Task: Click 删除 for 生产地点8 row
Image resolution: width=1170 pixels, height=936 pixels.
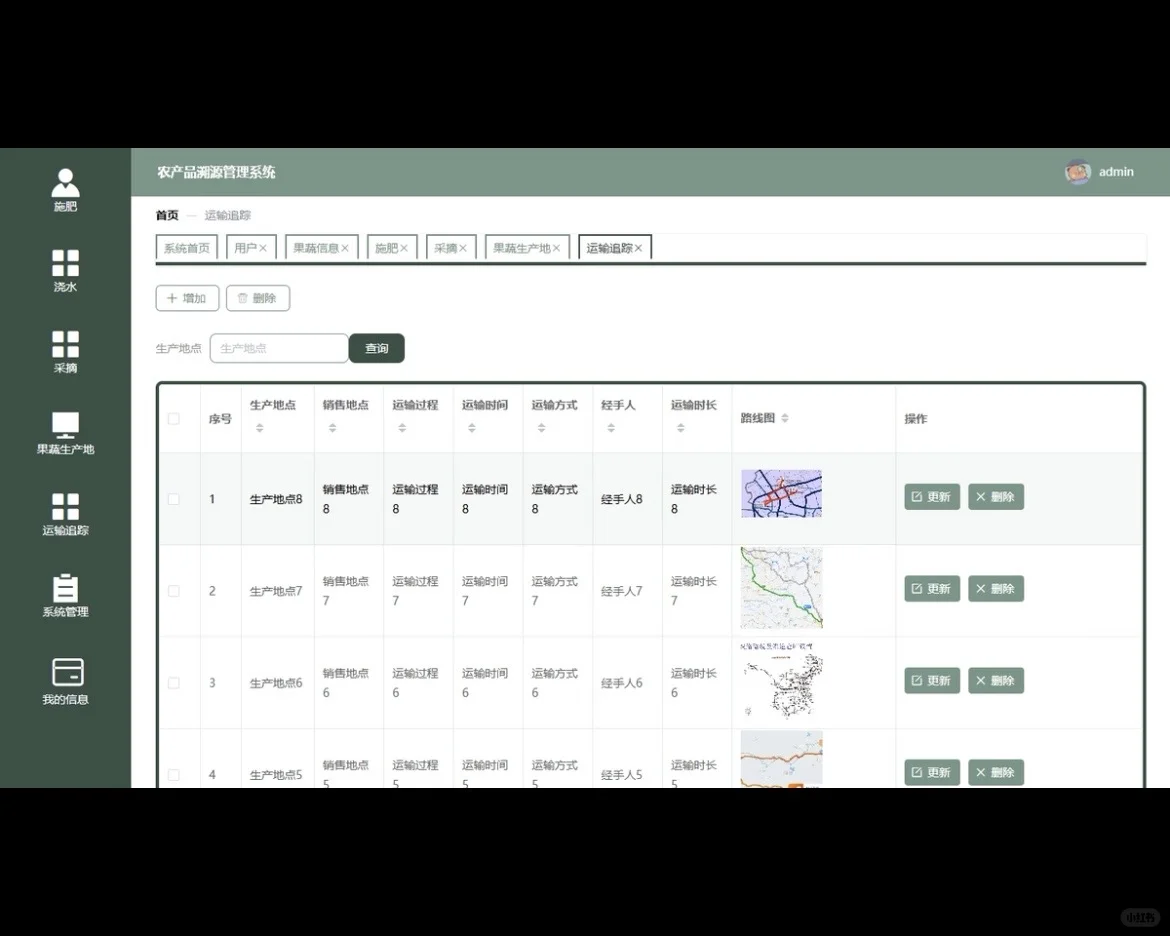Action: click(995, 496)
